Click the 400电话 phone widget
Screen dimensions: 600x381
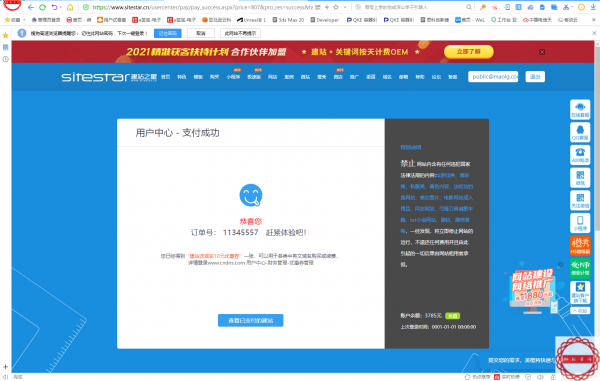pos(580,155)
